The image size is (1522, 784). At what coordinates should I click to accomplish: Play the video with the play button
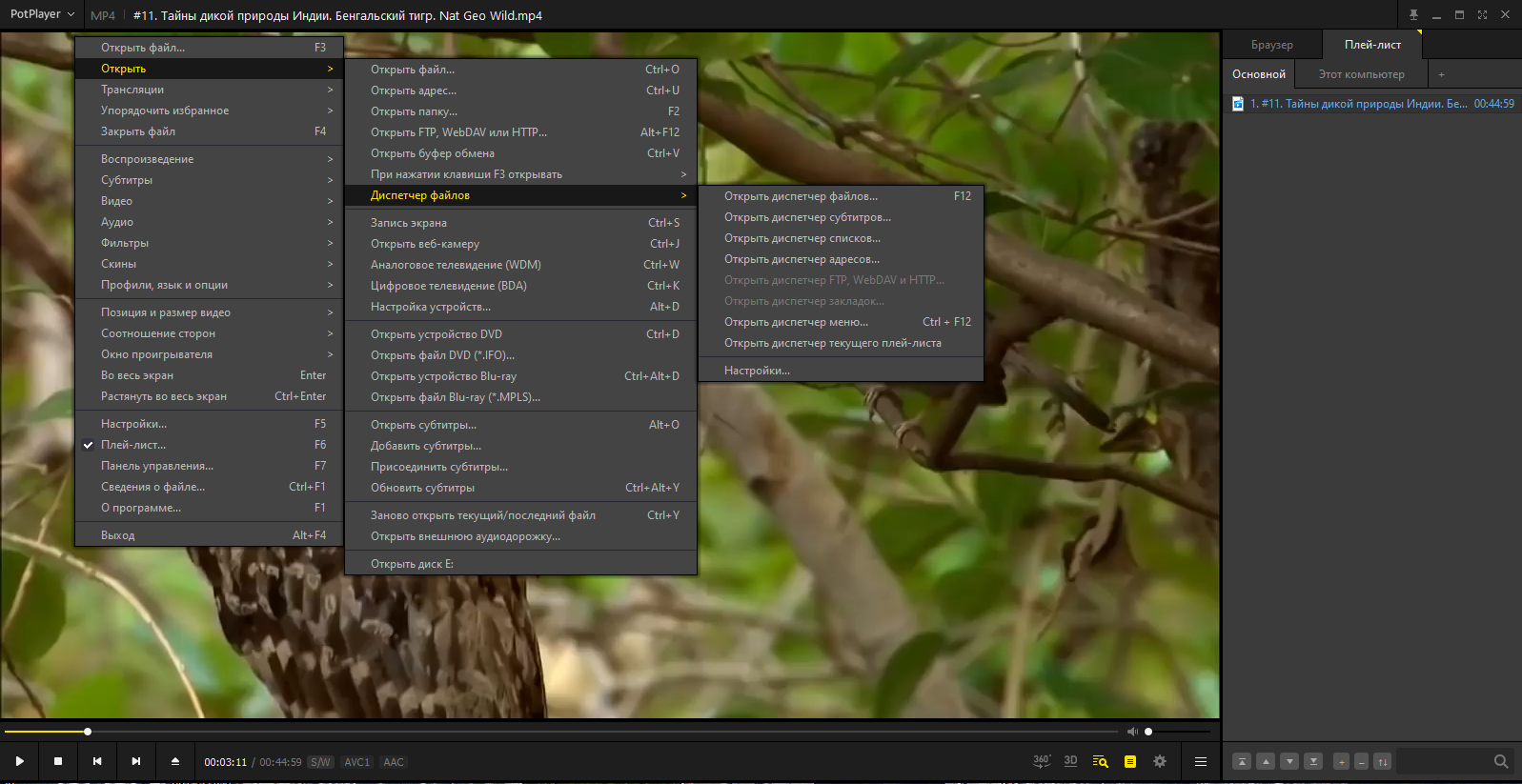(19, 761)
